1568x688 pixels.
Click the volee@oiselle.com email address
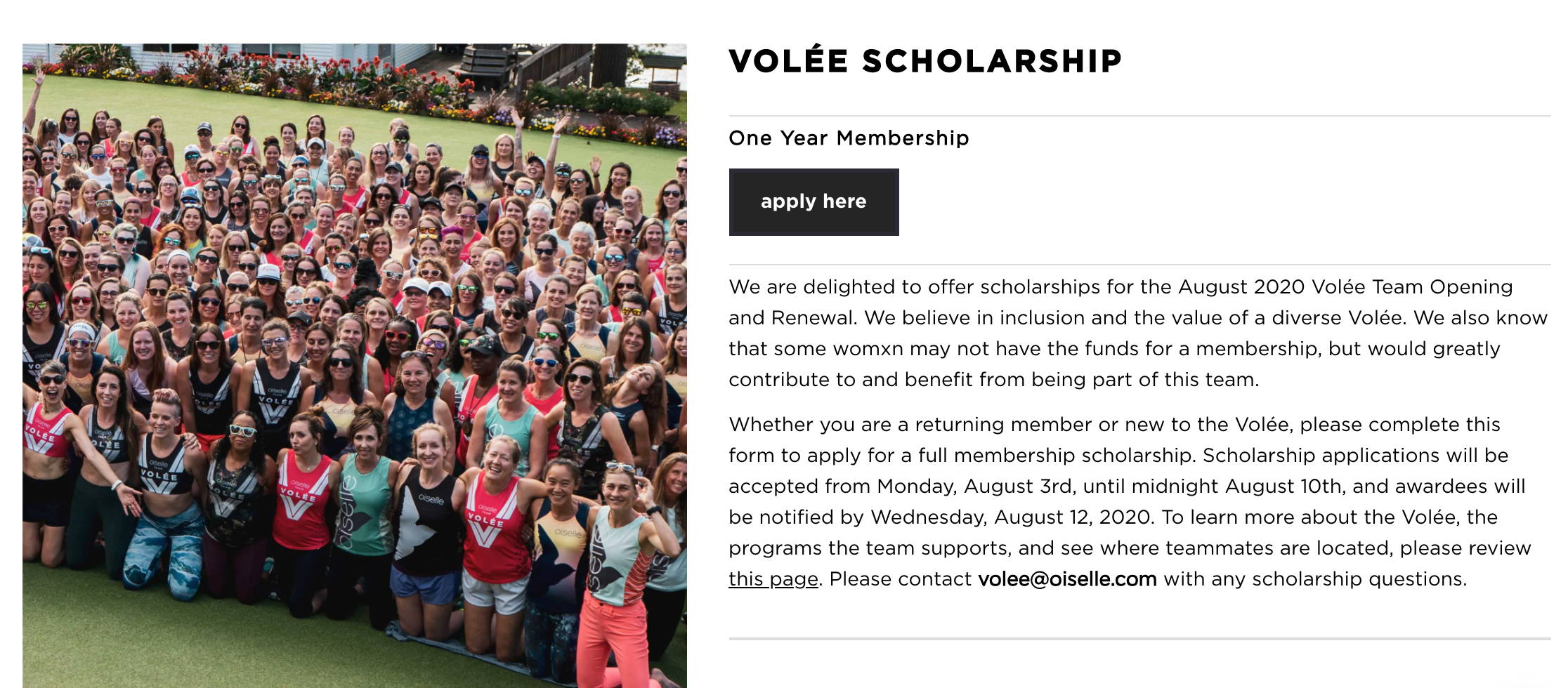point(1067,579)
